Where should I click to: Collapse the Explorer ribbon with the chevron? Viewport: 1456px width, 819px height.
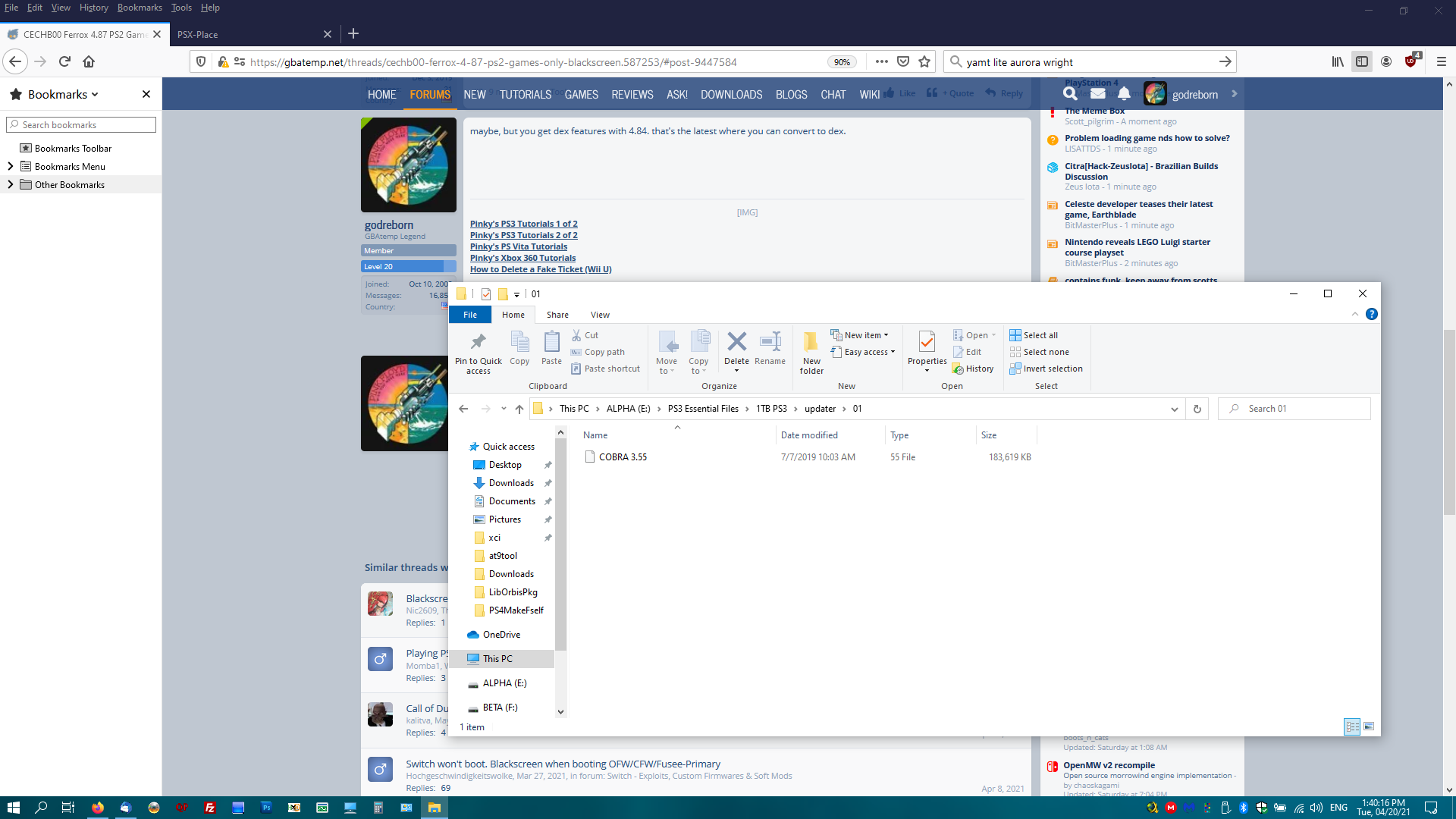click(x=1355, y=314)
